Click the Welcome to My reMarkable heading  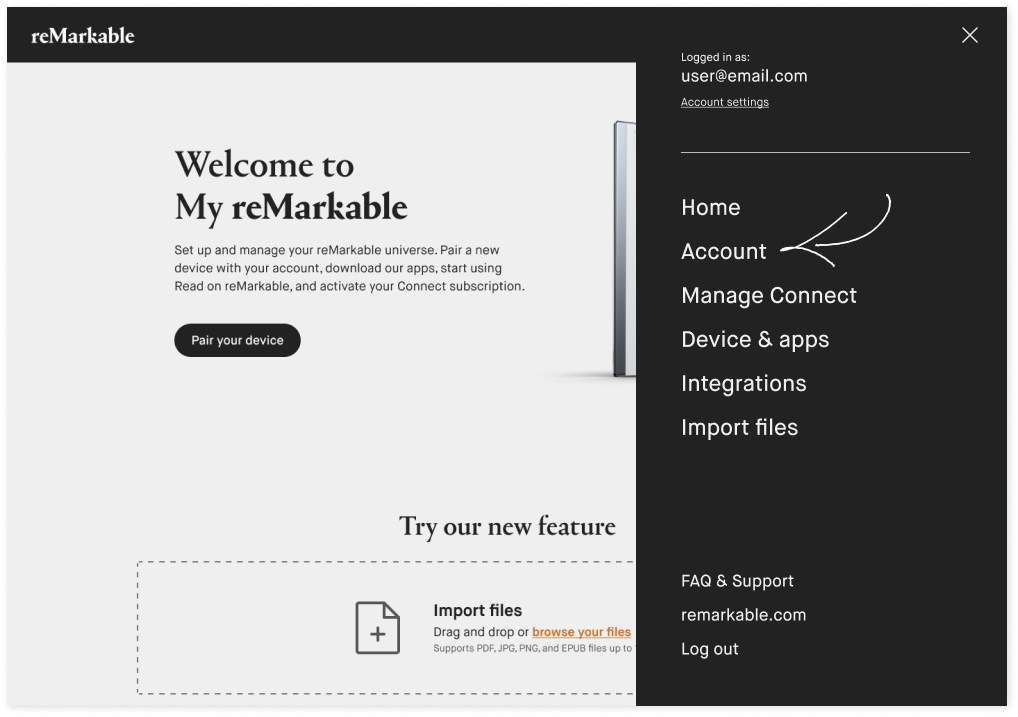[290, 186]
